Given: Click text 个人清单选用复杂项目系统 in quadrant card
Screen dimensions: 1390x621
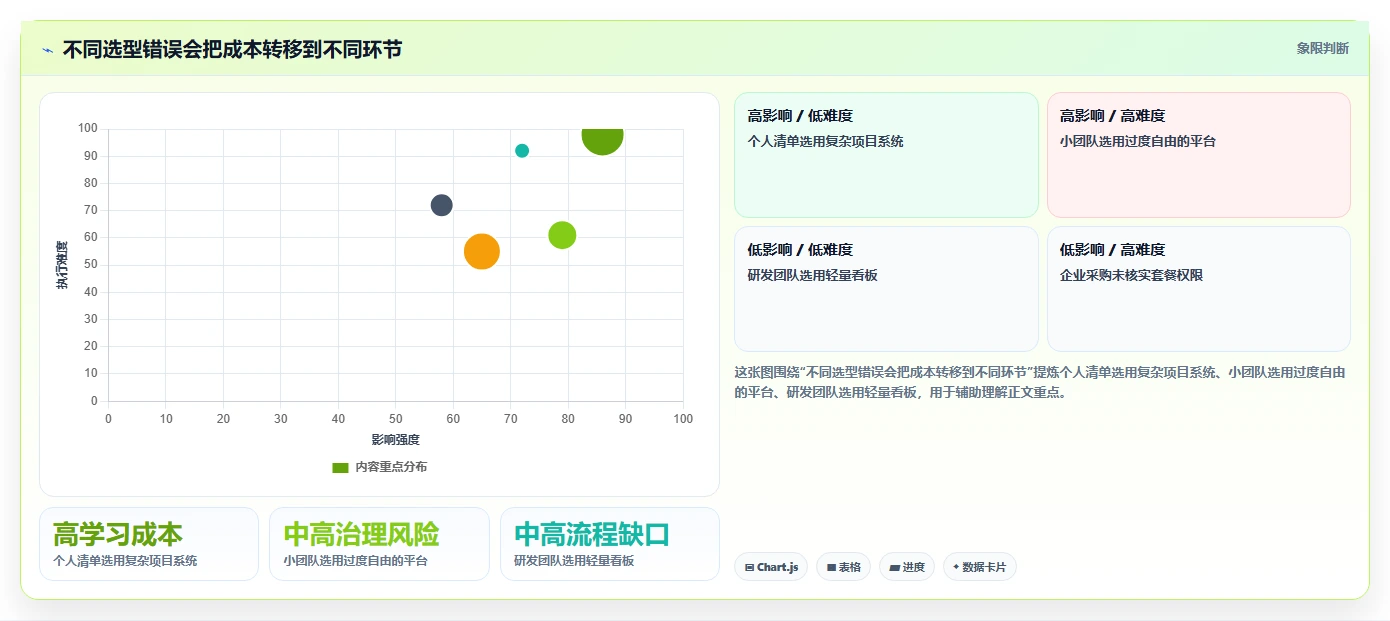Looking at the screenshot, I should pyautogui.click(x=825, y=142).
